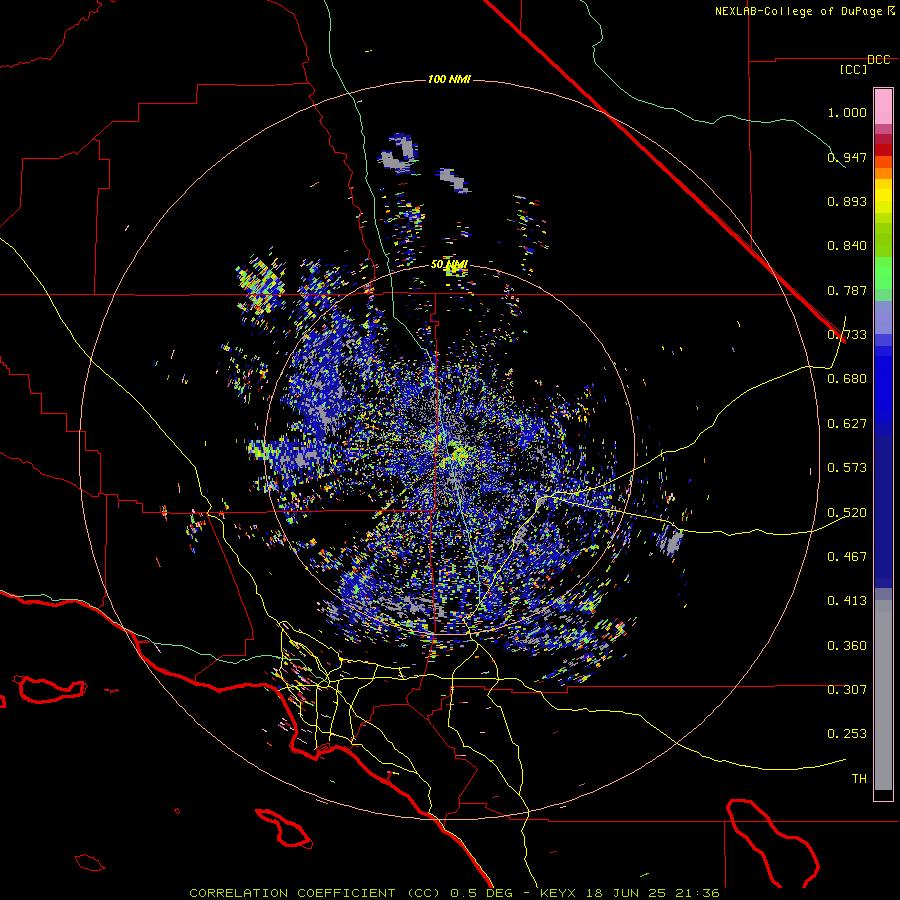Click the pink segment of the color bar
900x900 pixels.
(883, 107)
